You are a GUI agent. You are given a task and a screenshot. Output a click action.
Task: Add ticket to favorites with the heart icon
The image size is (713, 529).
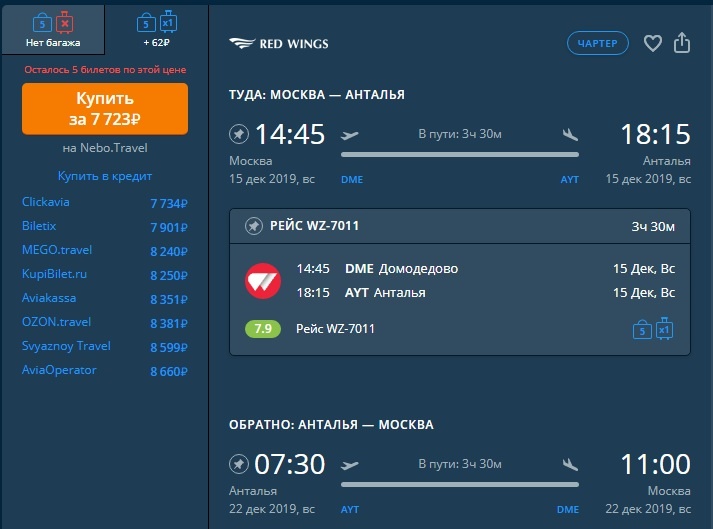[653, 43]
